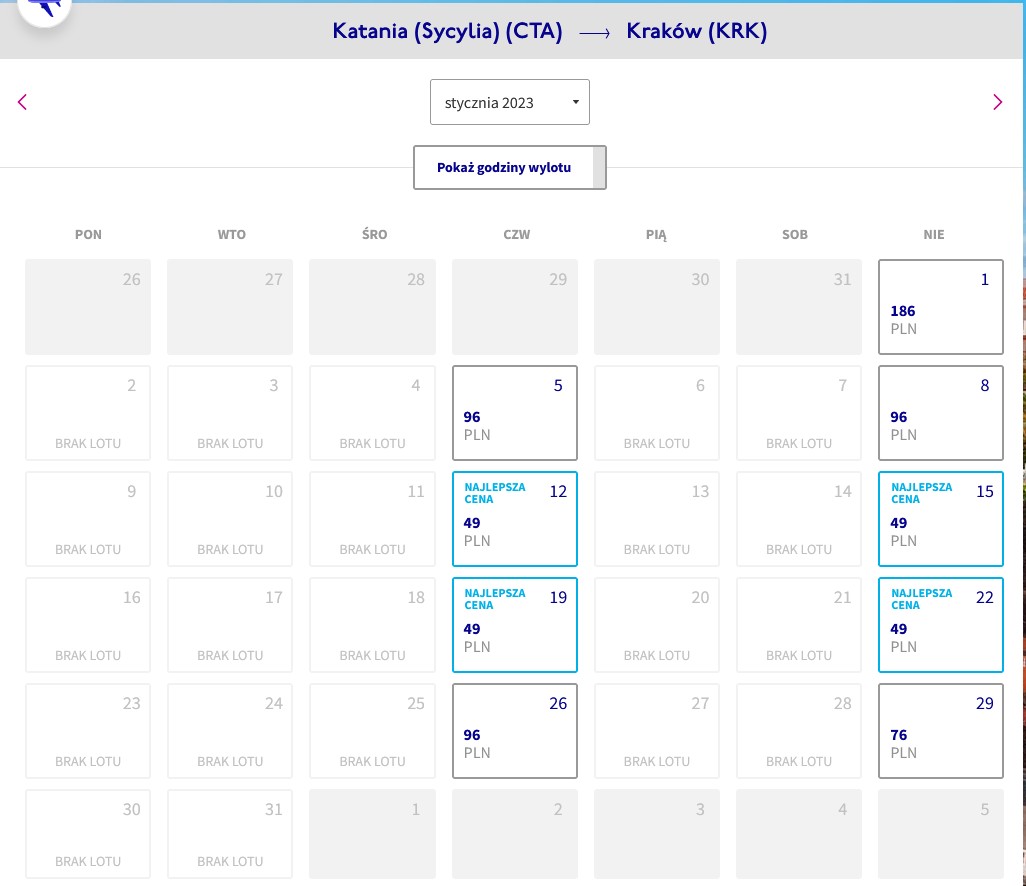
Task: Click January 2 cell marked BRAK LOTU
Action: 88,413
